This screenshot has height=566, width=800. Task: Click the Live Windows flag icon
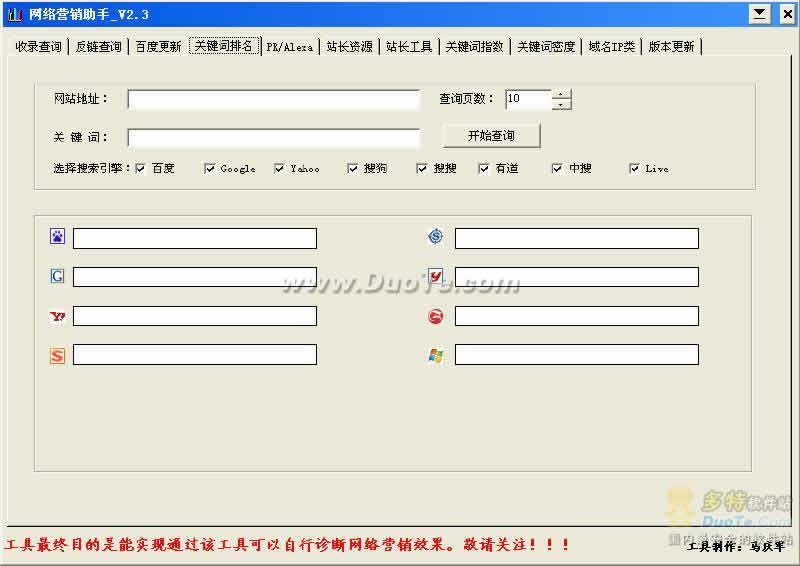(x=435, y=355)
